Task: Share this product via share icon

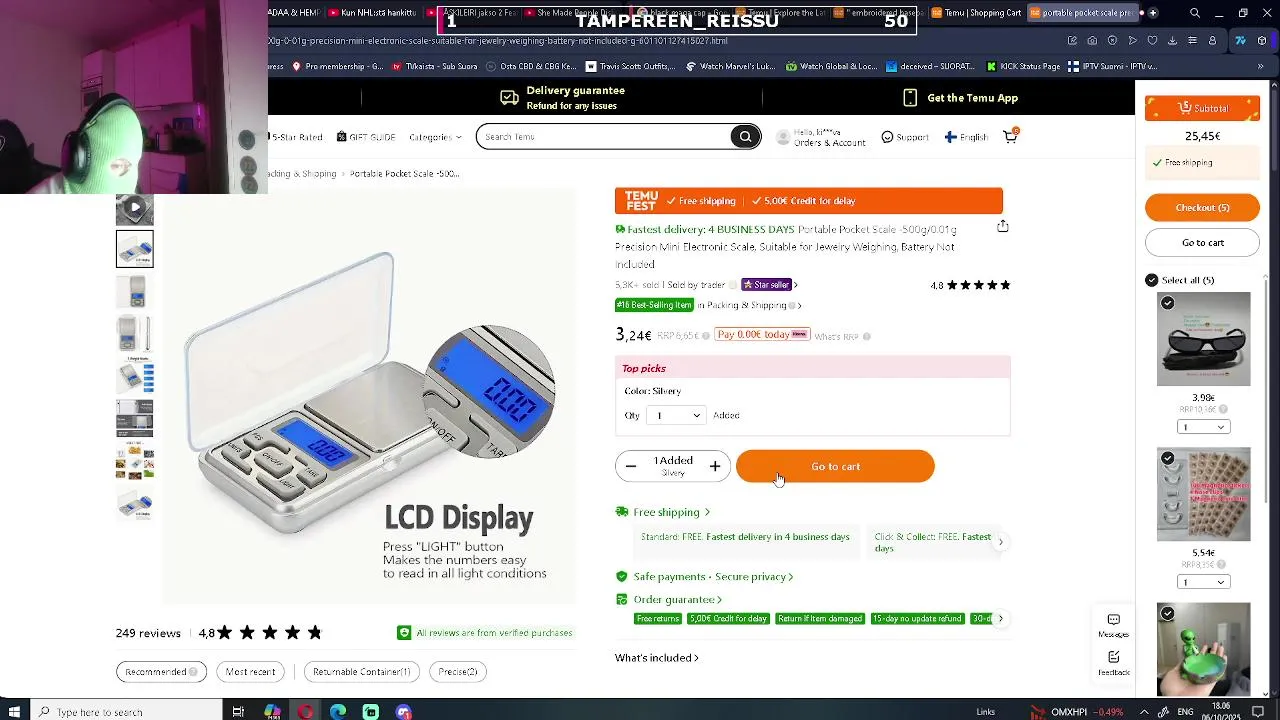Action: [x=1002, y=226]
